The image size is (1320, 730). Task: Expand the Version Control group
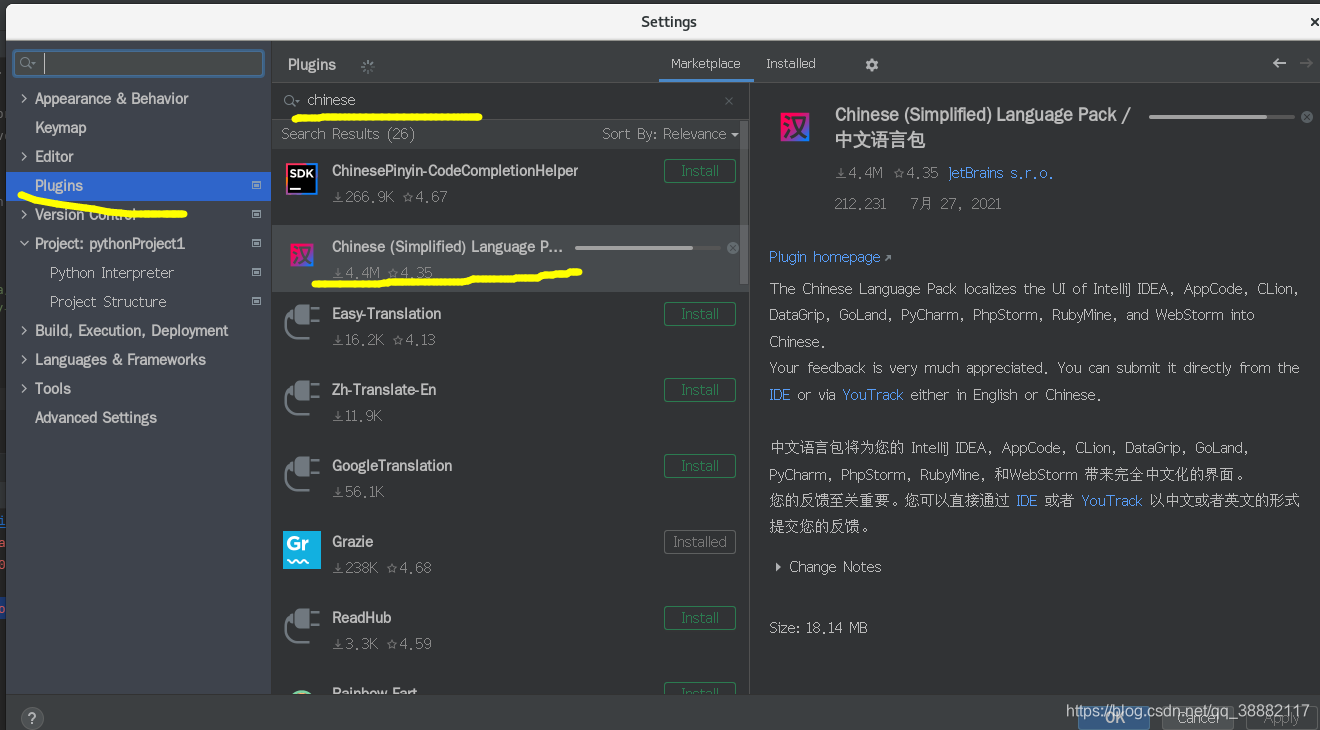pyautogui.click(x=24, y=214)
